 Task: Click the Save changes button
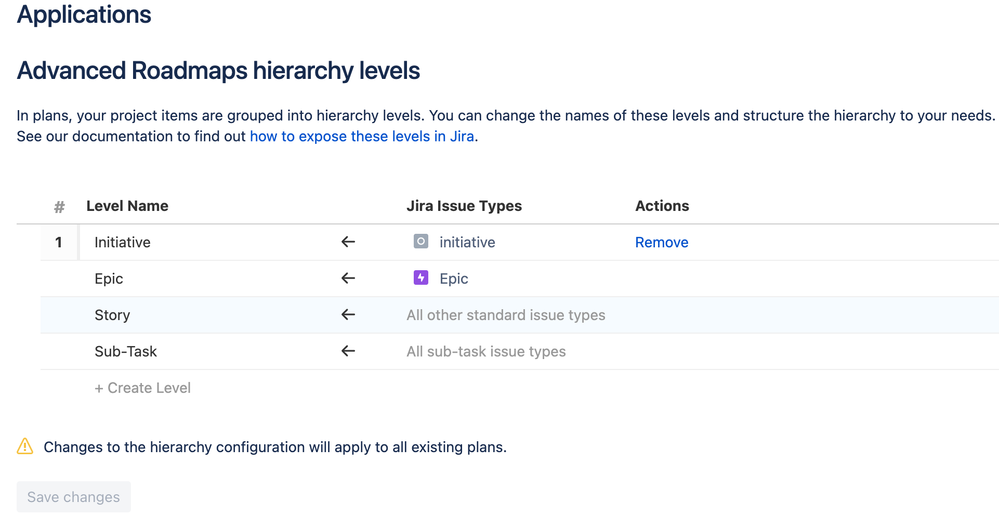[x=73, y=497]
